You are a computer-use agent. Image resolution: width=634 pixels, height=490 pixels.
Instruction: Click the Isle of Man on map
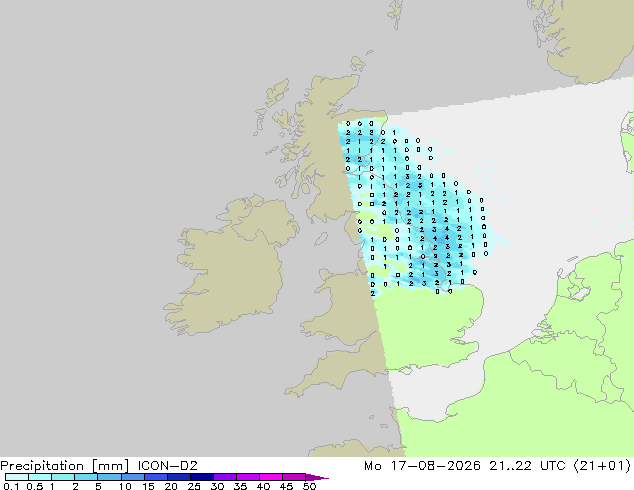click(x=321, y=239)
